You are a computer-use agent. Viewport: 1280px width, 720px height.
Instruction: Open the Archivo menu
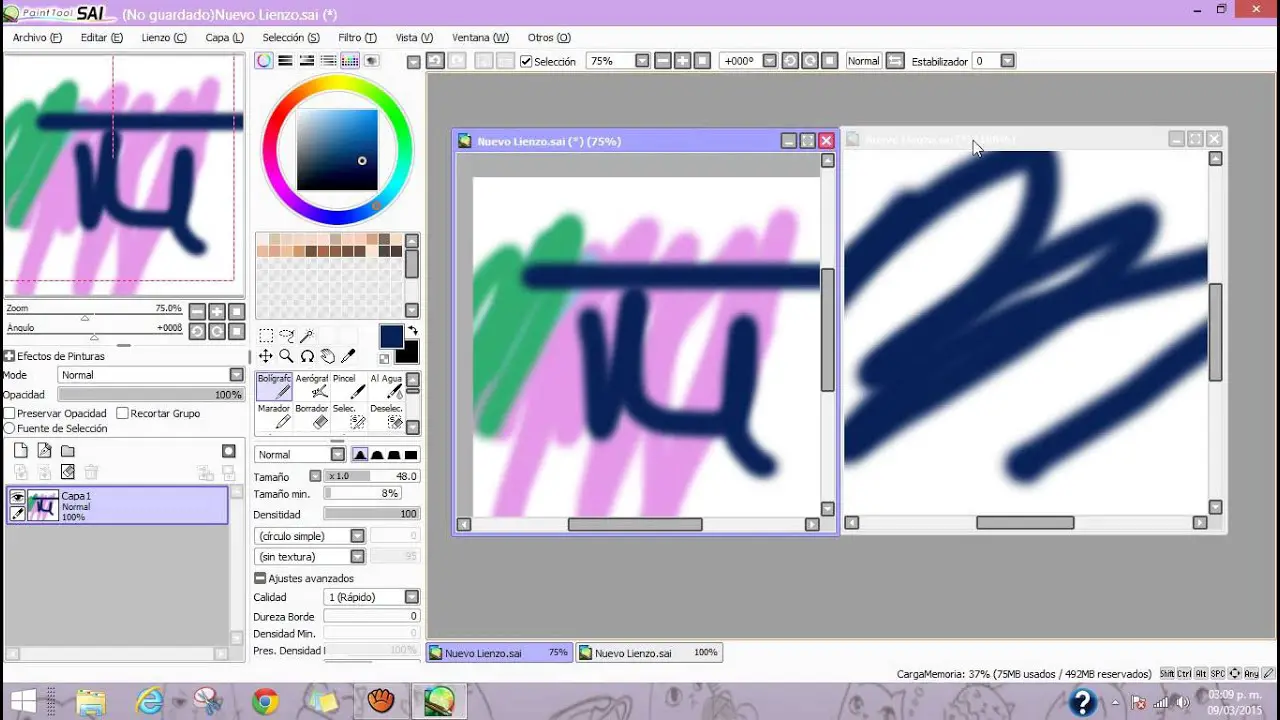pos(37,38)
